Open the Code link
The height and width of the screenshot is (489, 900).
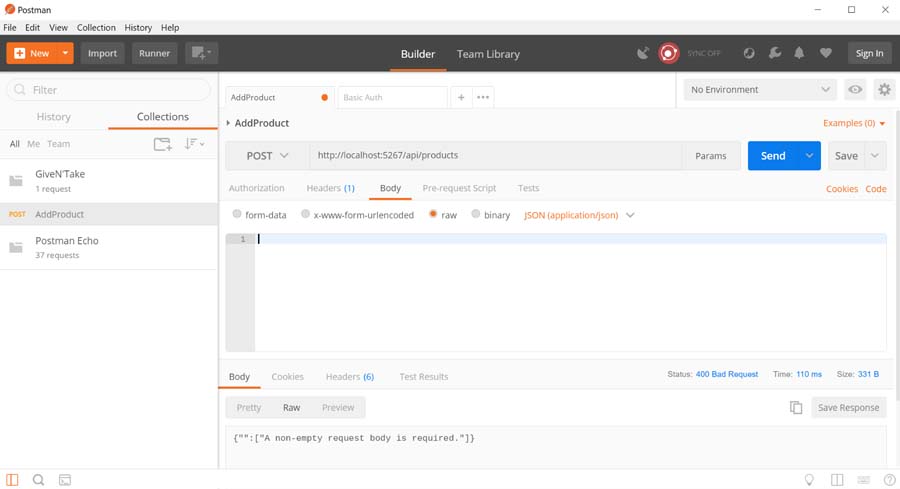[876, 189]
